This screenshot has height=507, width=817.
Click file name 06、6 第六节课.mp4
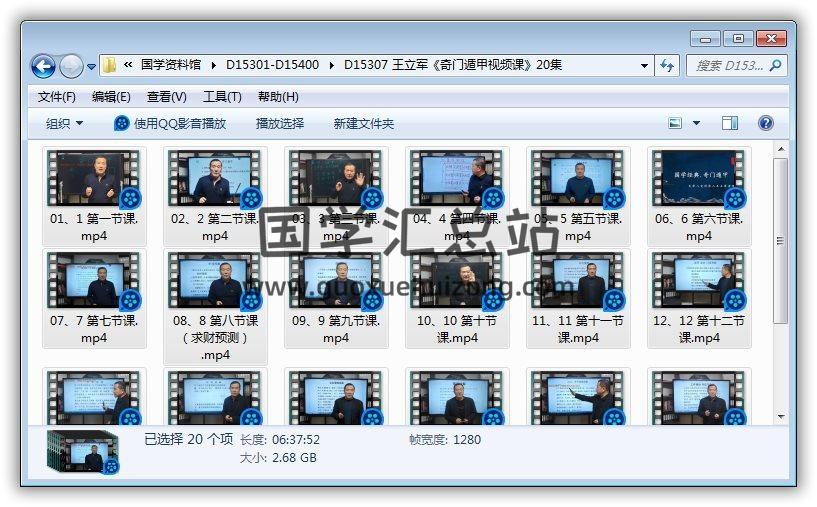tap(699, 227)
